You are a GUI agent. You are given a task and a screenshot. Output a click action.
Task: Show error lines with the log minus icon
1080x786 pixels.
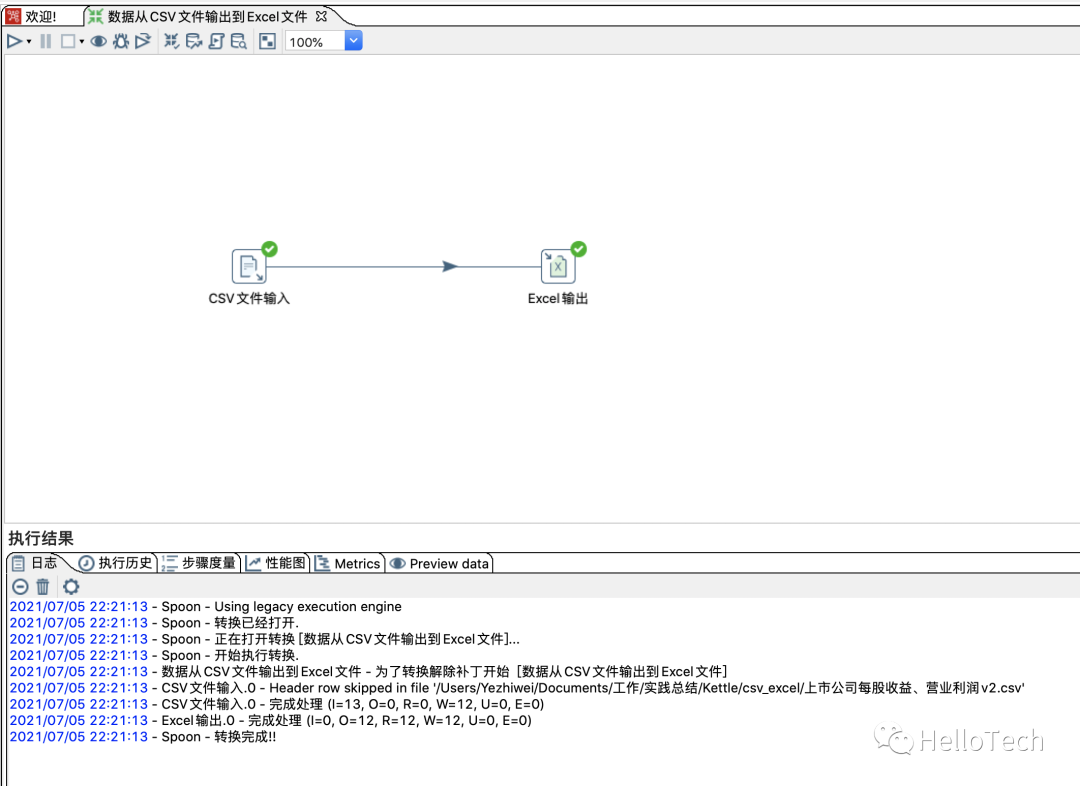pyautogui.click(x=21, y=587)
